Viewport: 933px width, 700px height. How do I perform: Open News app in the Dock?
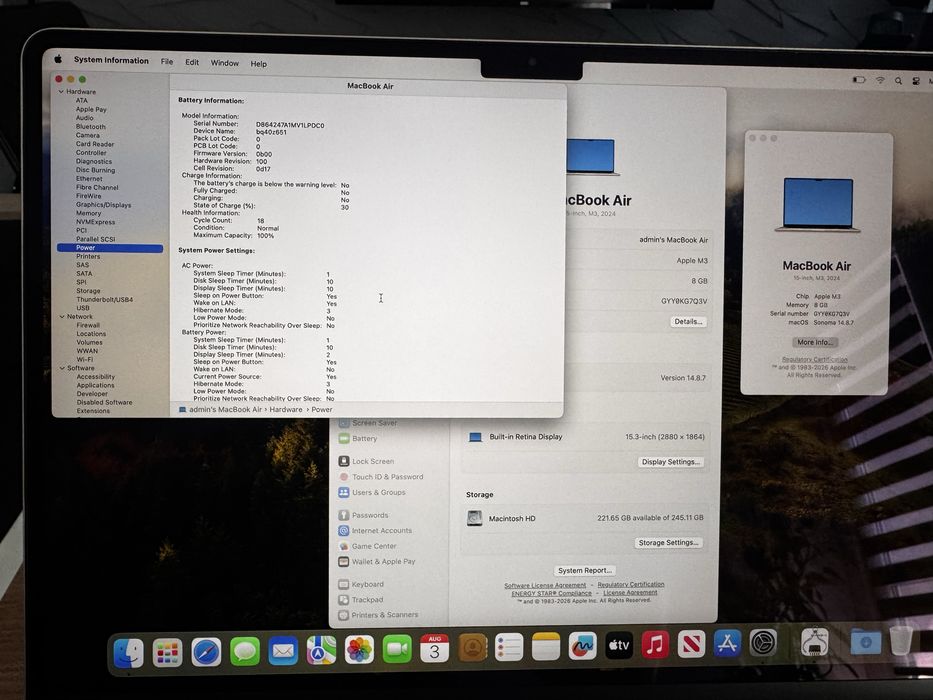[x=691, y=644]
